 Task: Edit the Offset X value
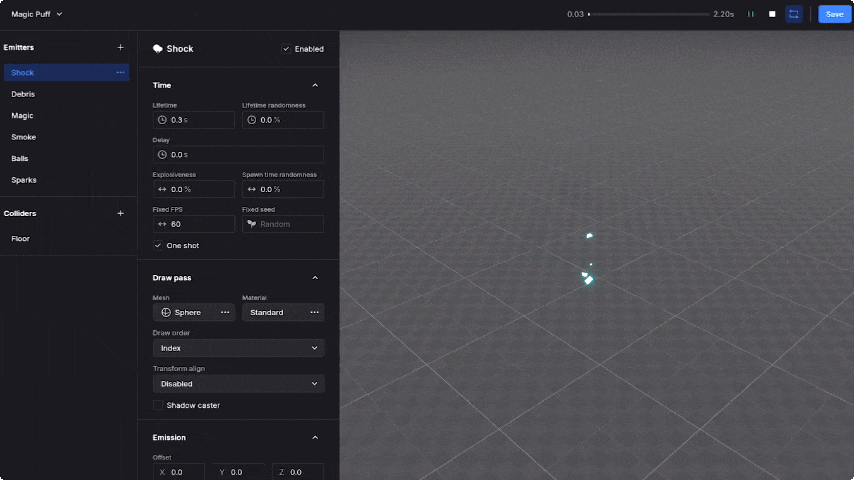(x=179, y=472)
